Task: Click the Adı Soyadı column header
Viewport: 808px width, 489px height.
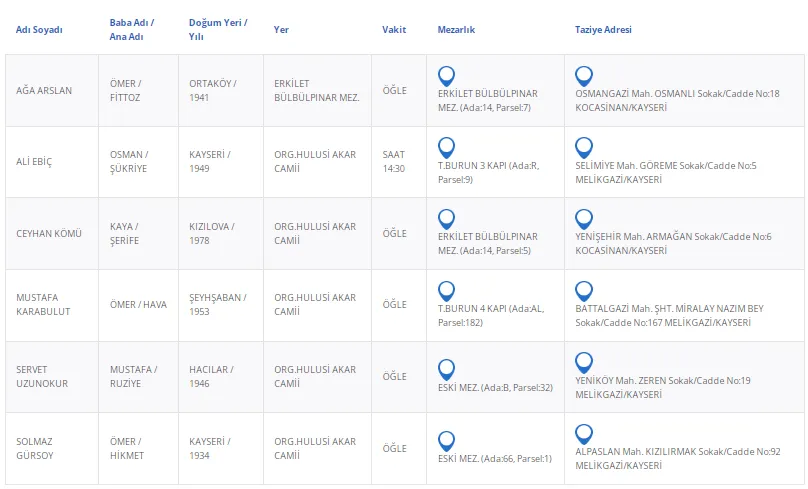Action: (39, 30)
